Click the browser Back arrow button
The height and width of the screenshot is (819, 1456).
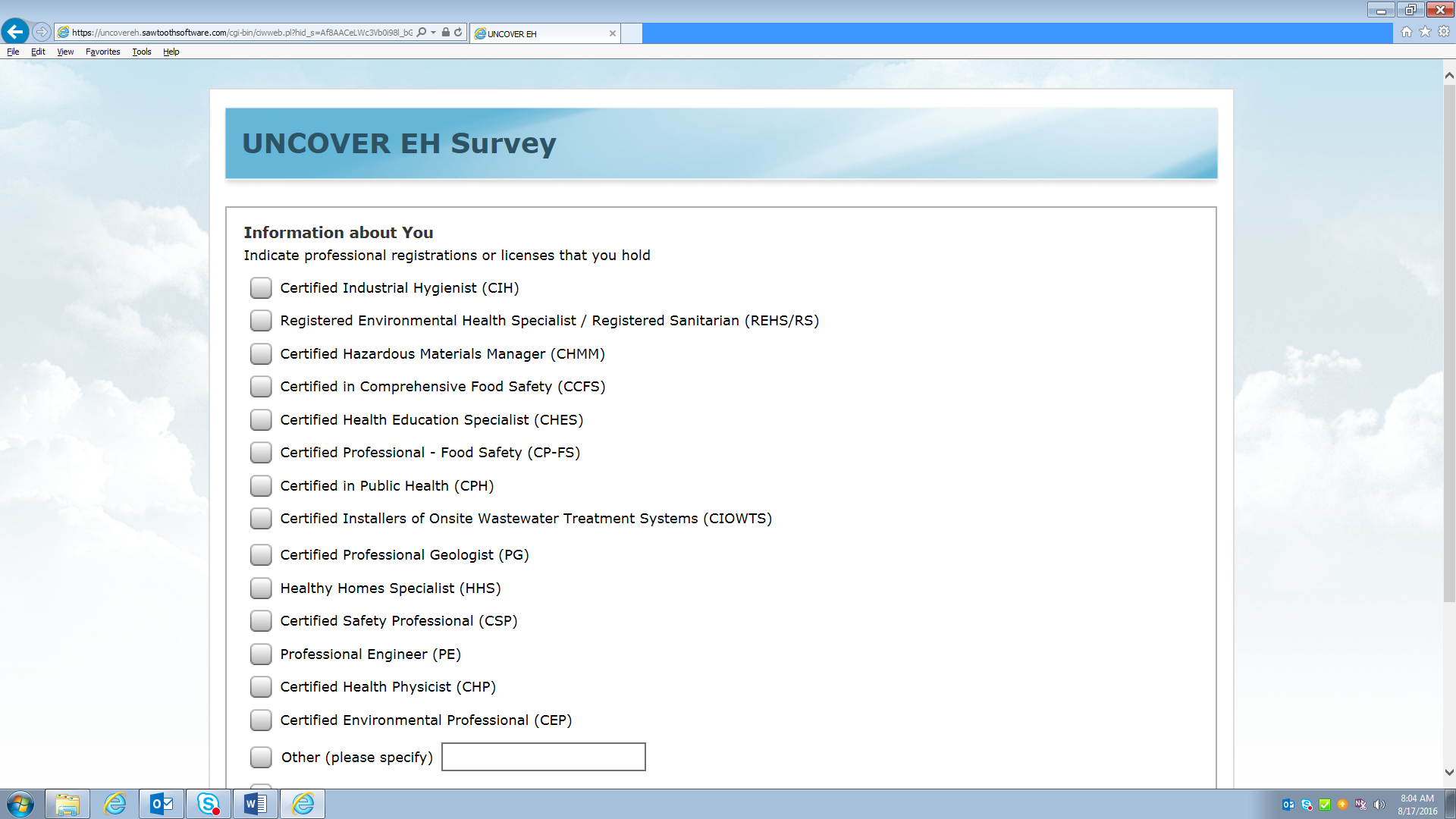pyautogui.click(x=15, y=32)
